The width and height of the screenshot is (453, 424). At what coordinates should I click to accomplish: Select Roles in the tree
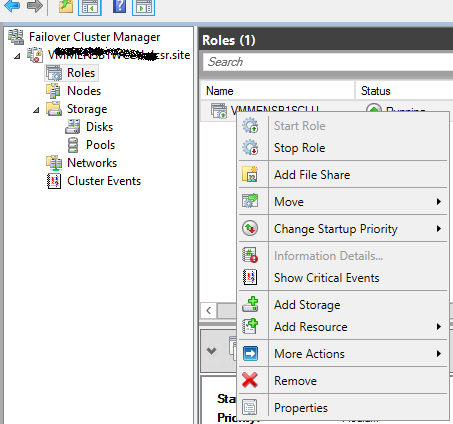tap(81, 73)
